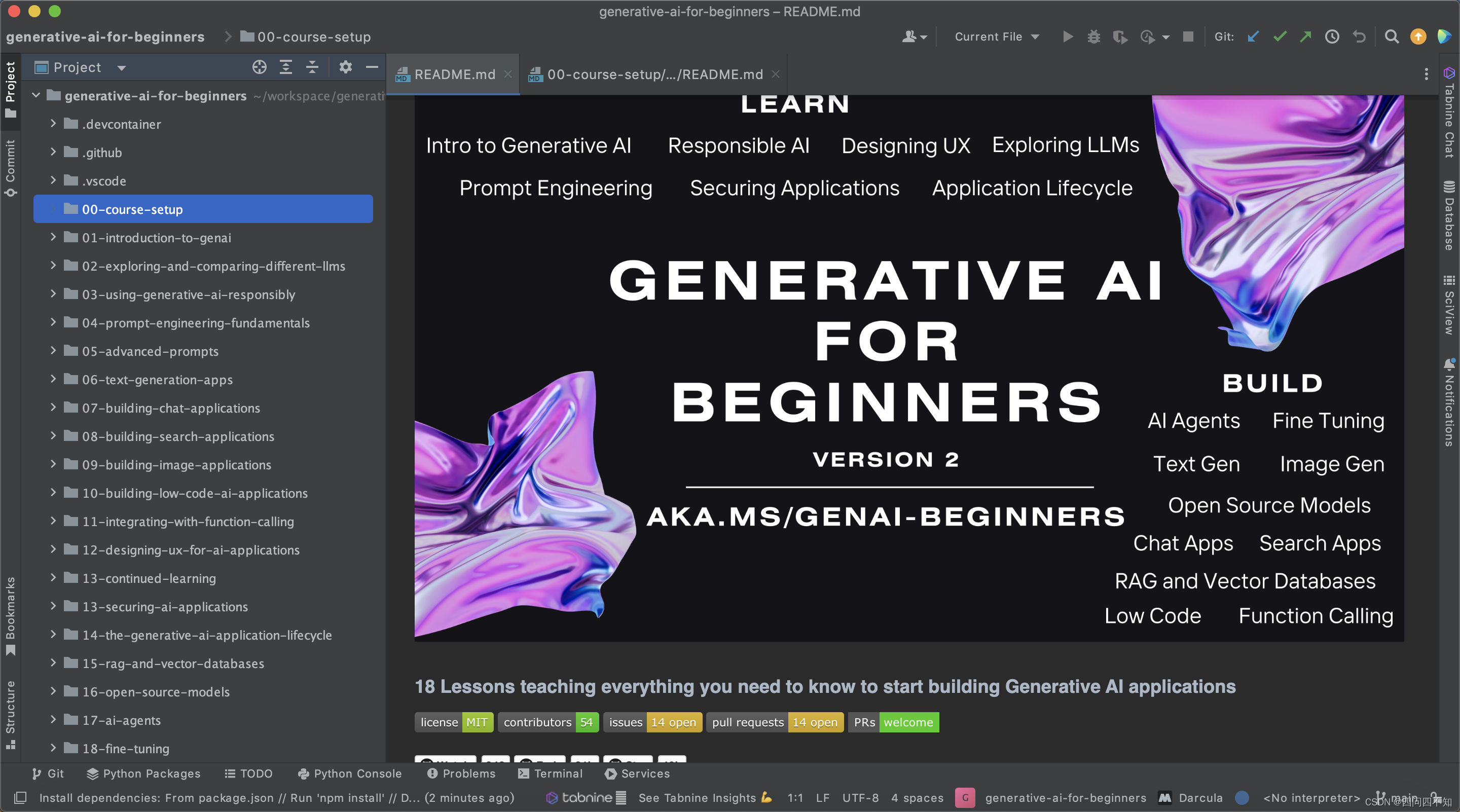Image resolution: width=1460 pixels, height=812 pixels.
Task: Click the orange IDE update icon
Action: tap(1418, 37)
